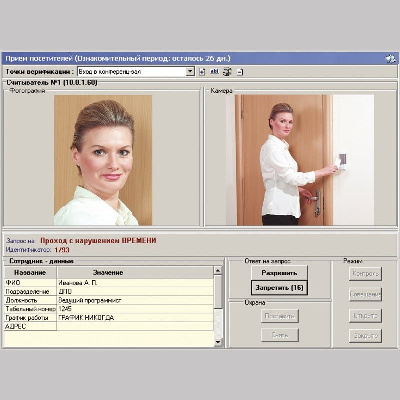
Task: Click the plus icon beside verification points dropdown
Action: point(202,72)
